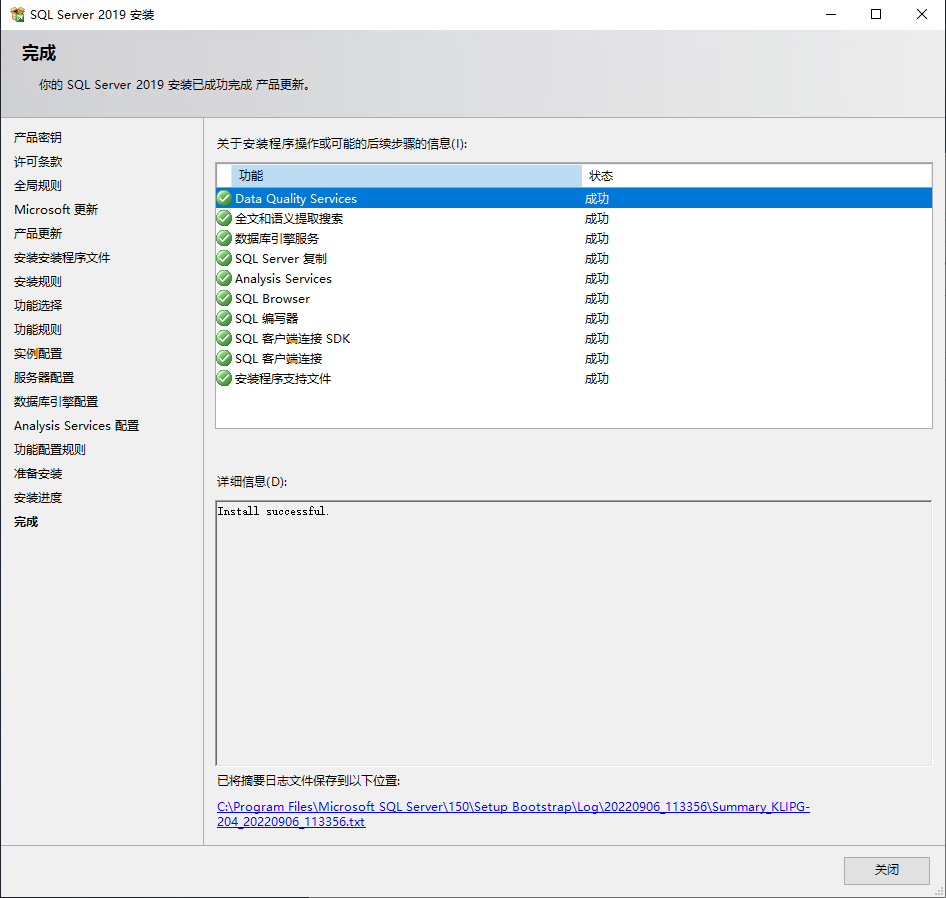Image resolution: width=946 pixels, height=898 pixels.
Task: Select the 全文和语义提取搜索 row
Action: (574, 218)
